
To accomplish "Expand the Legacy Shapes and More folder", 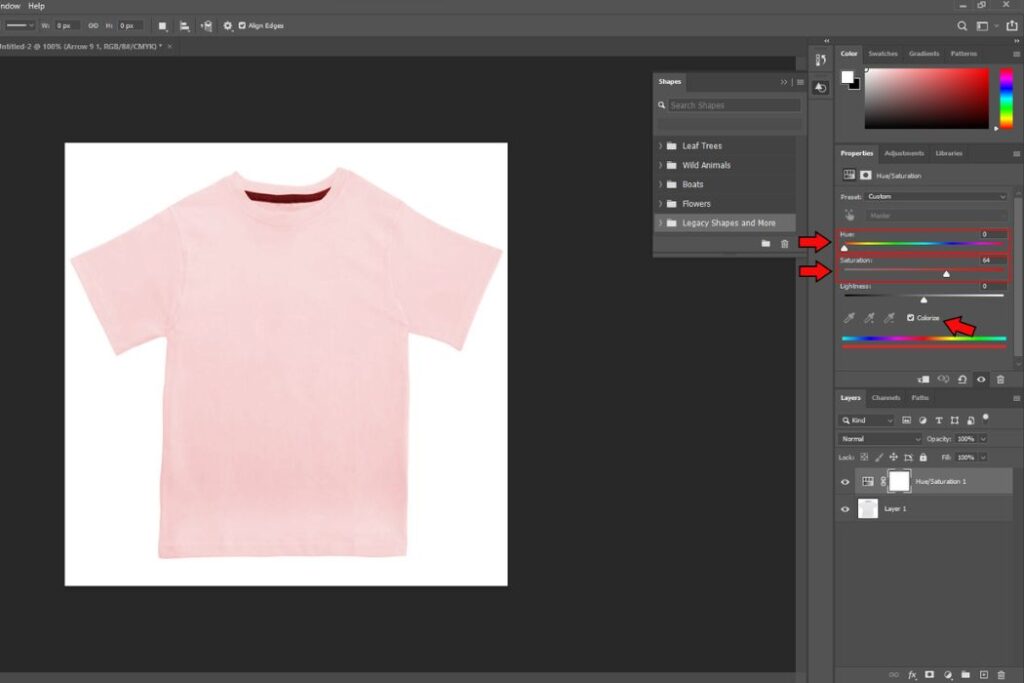I will (x=660, y=223).
